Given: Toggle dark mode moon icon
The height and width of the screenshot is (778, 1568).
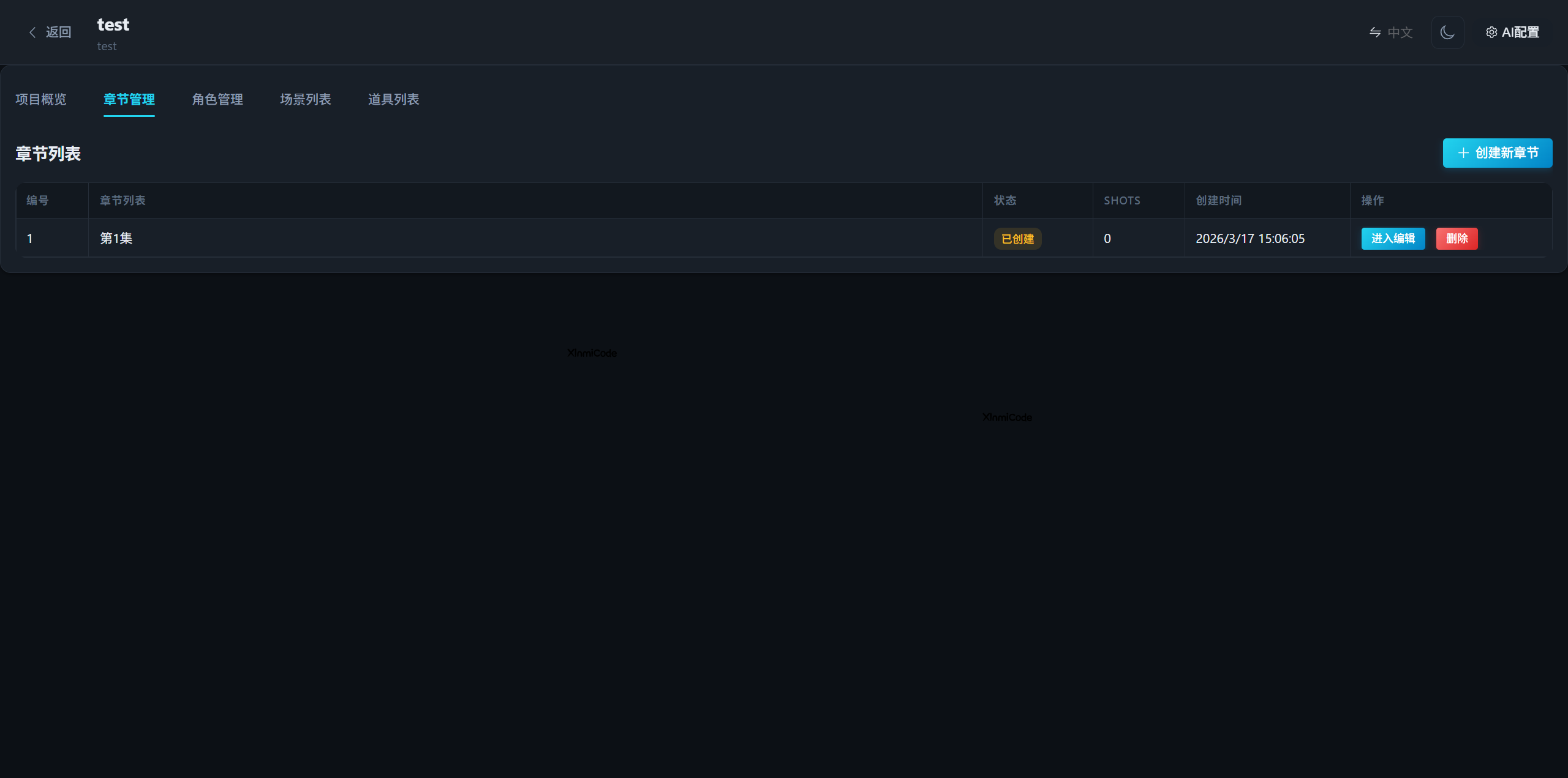Looking at the screenshot, I should click(x=1447, y=32).
